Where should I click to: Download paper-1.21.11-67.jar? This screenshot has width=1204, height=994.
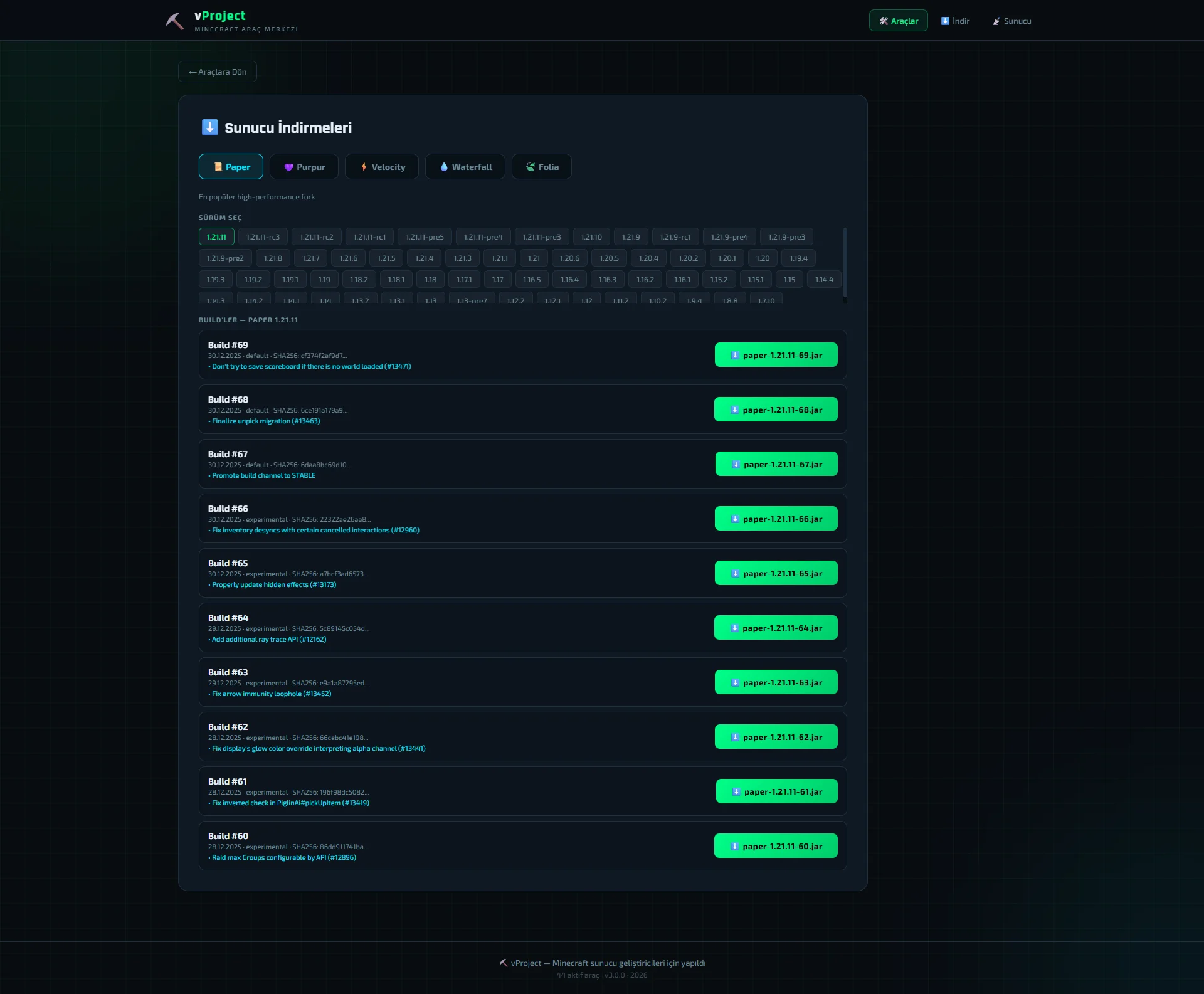click(776, 464)
